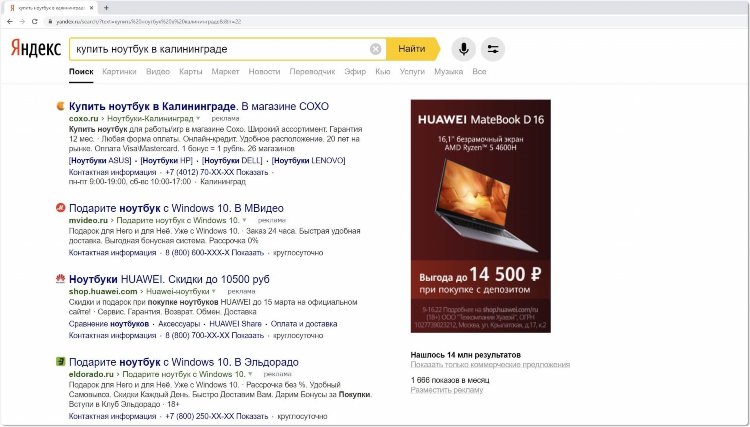Switch to Эфир tab
The width and height of the screenshot is (750, 427).
(x=355, y=71)
